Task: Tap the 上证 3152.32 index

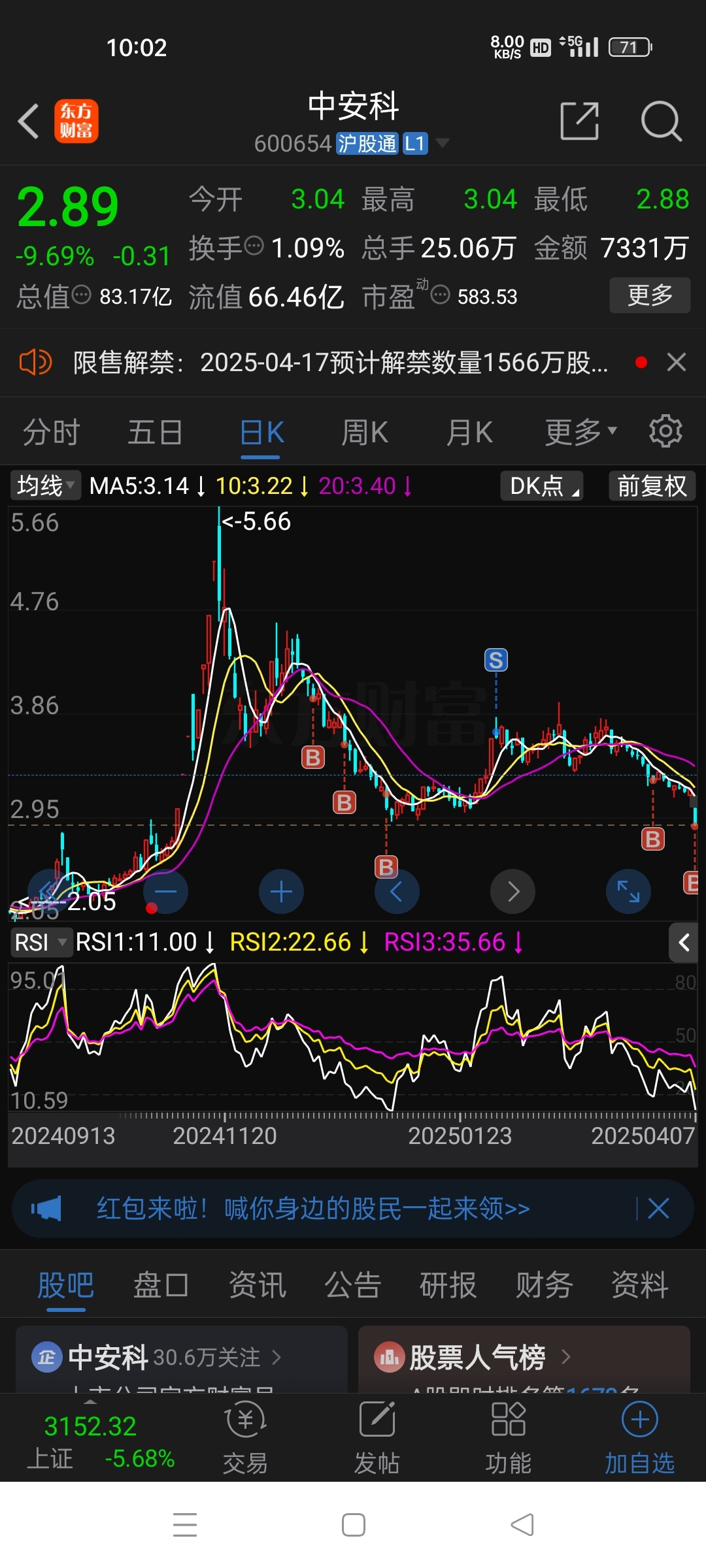Action: [101, 1441]
